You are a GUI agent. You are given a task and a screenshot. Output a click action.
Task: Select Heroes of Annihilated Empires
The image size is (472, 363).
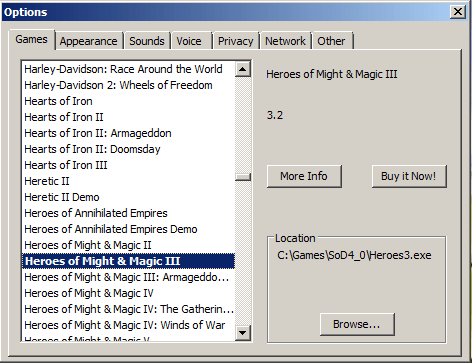coord(128,213)
